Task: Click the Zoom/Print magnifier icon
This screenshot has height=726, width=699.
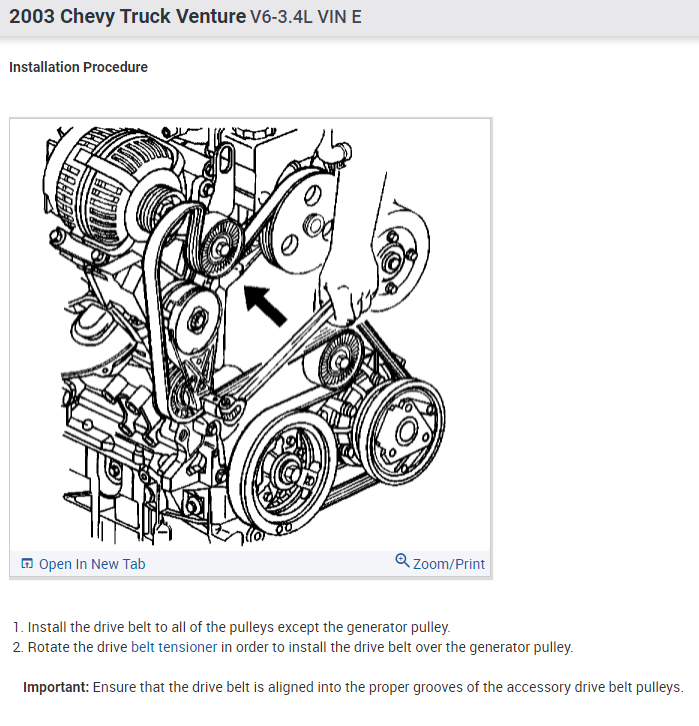Action: (x=402, y=561)
